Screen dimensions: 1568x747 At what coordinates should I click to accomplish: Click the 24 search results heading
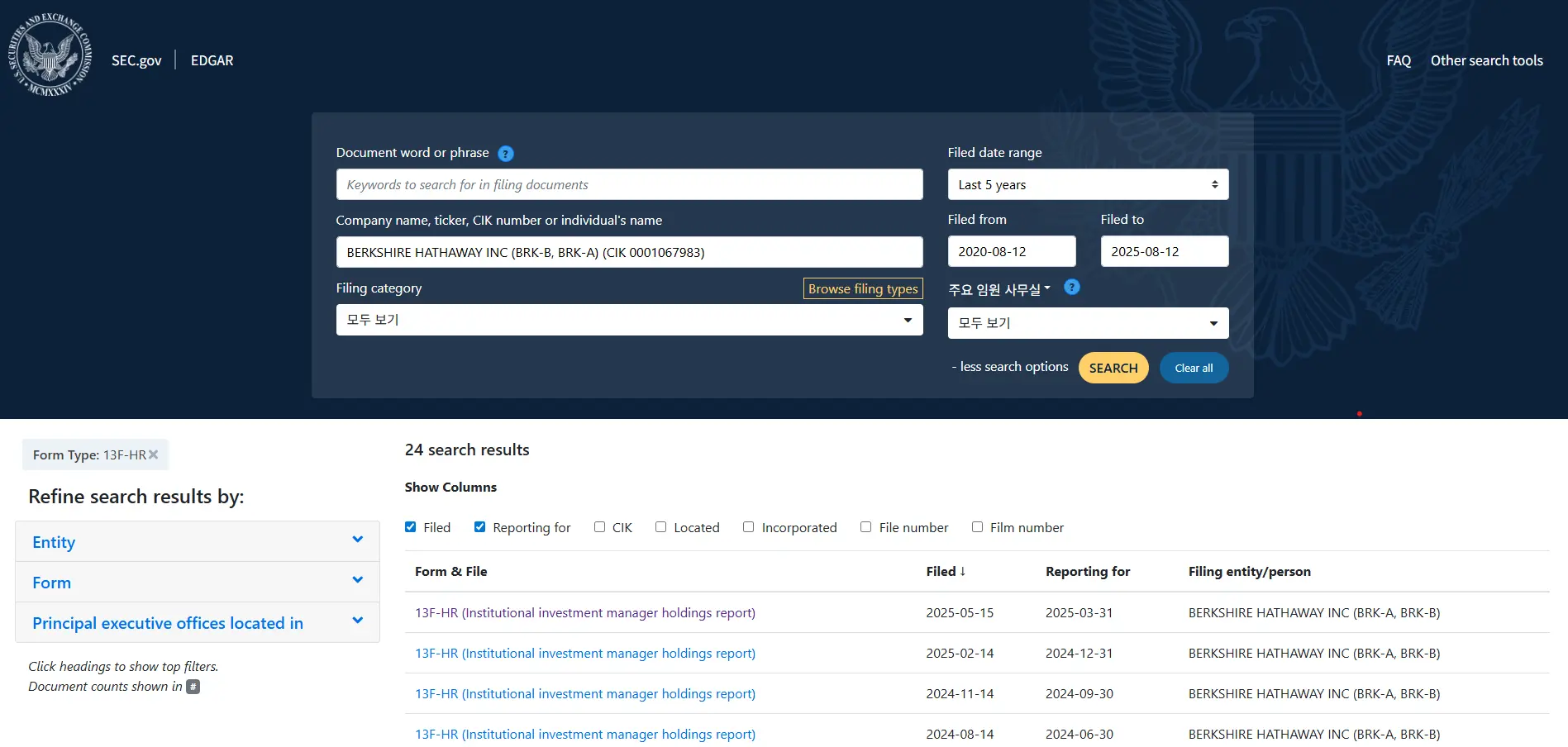467,450
